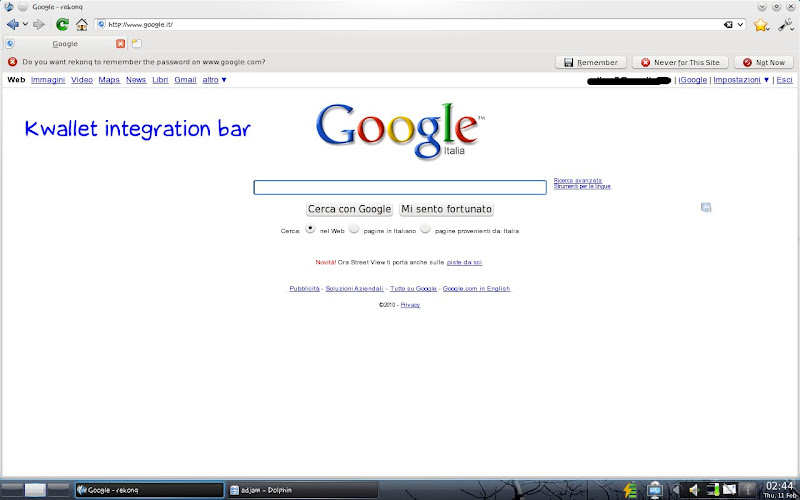Switch to Google – rekonq in taskbar
This screenshot has width=800, height=500.
pyautogui.click(x=149, y=490)
